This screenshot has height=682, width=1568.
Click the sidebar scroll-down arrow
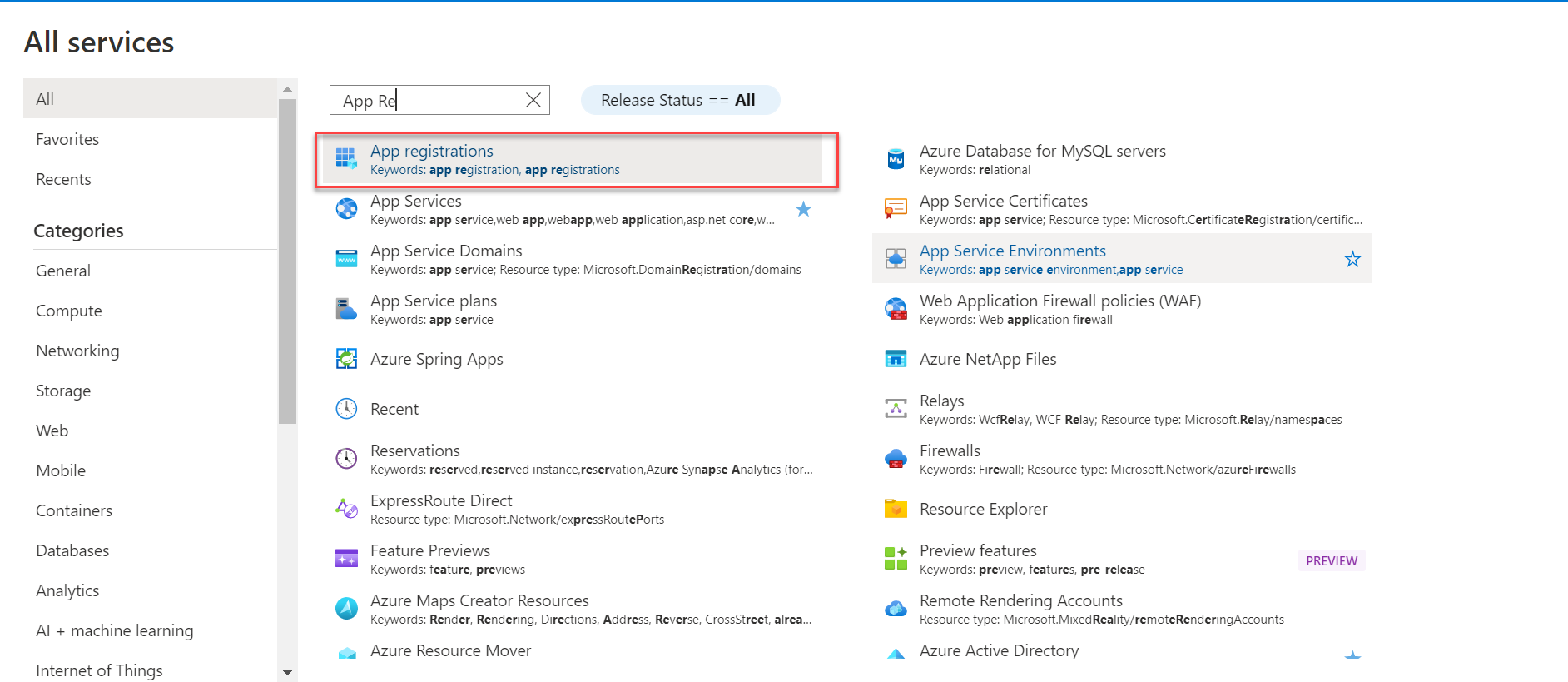[287, 672]
